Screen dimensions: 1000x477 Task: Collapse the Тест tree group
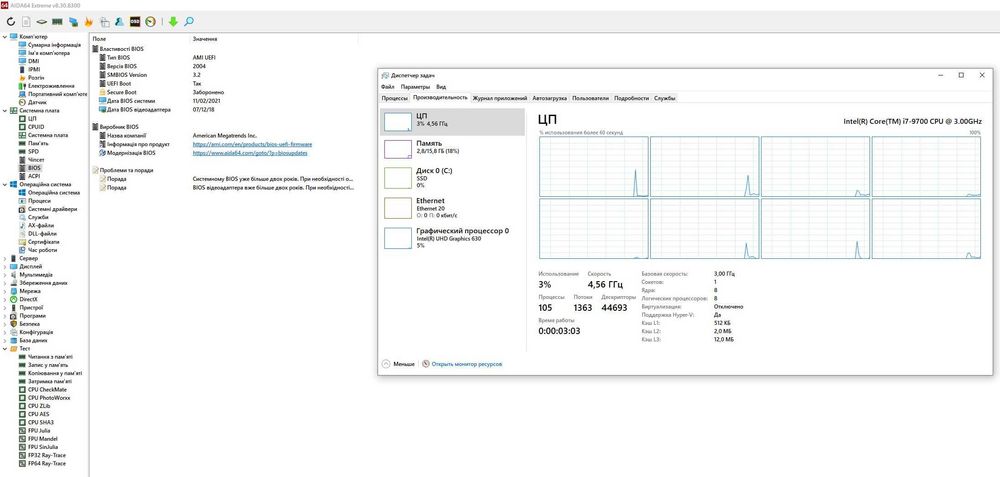point(5,349)
